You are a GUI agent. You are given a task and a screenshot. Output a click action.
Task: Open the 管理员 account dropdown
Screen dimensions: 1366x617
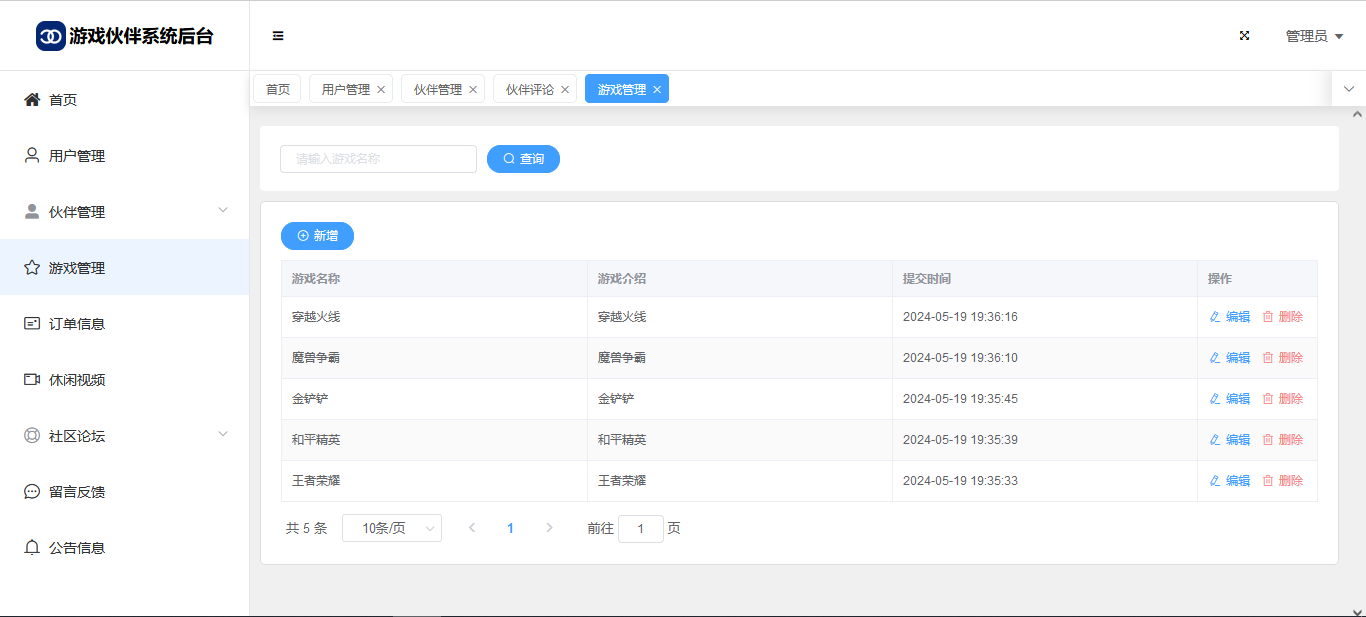[x=1313, y=36]
